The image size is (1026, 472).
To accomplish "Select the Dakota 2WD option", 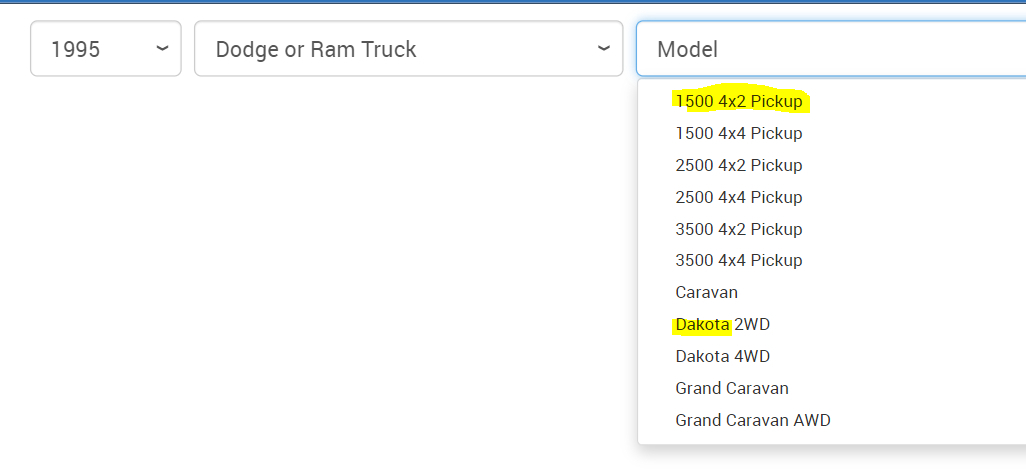I will (x=722, y=324).
